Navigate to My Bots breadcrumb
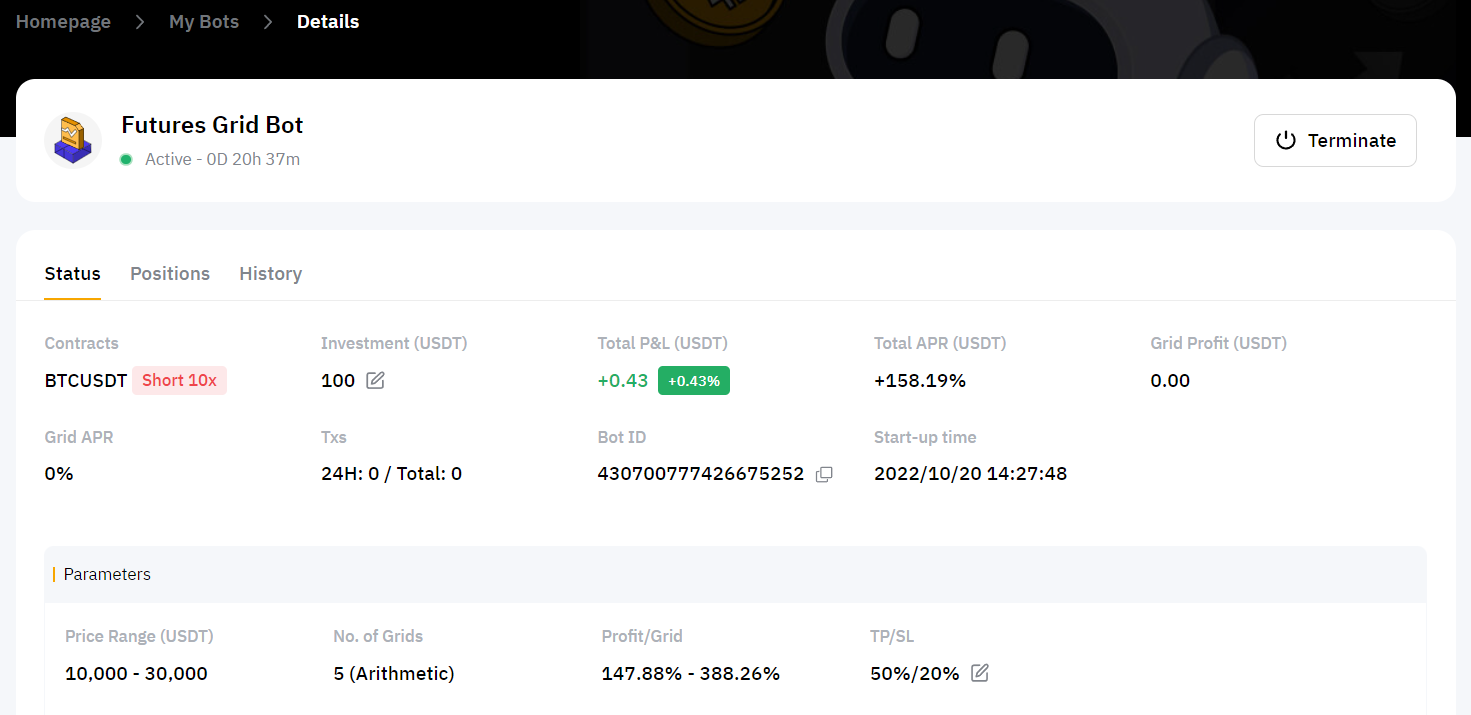Screen dimensions: 1471x715 tap(204, 22)
